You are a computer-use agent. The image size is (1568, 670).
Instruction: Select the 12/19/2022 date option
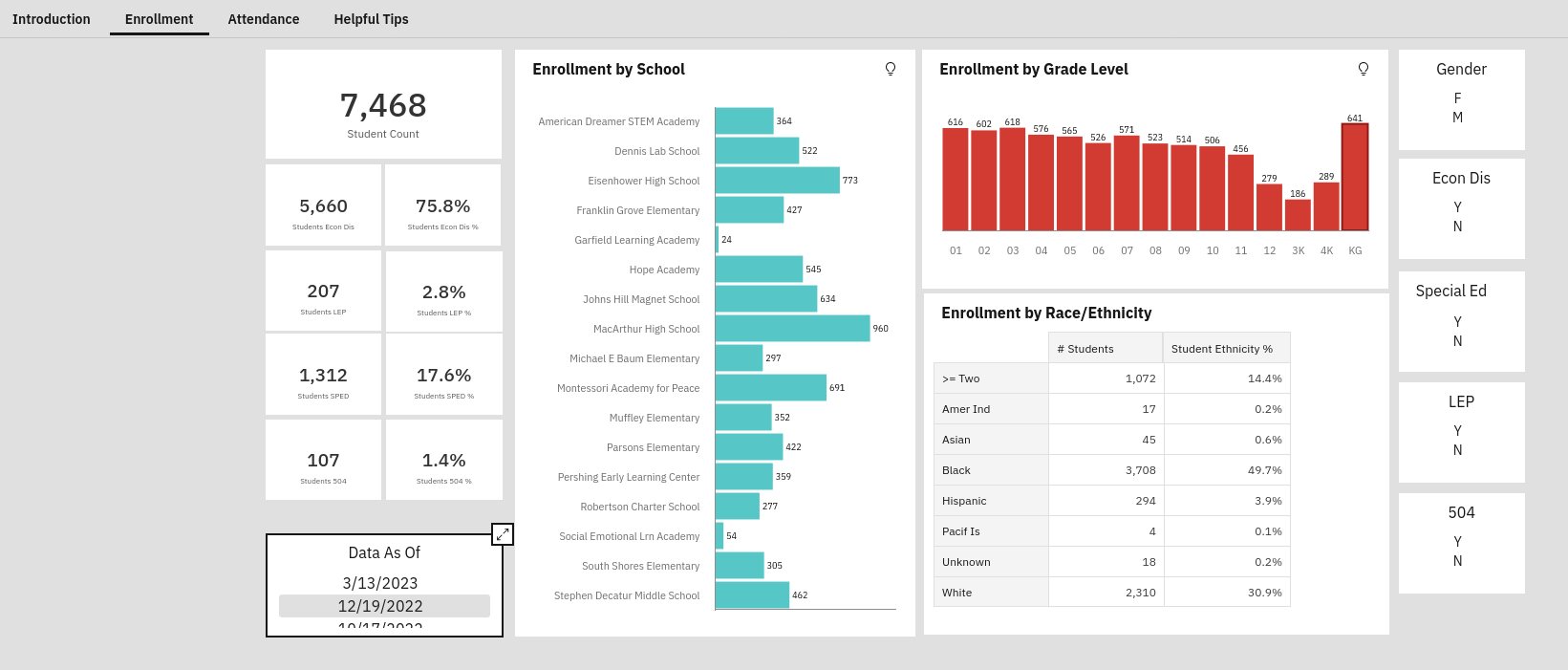click(x=380, y=606)
